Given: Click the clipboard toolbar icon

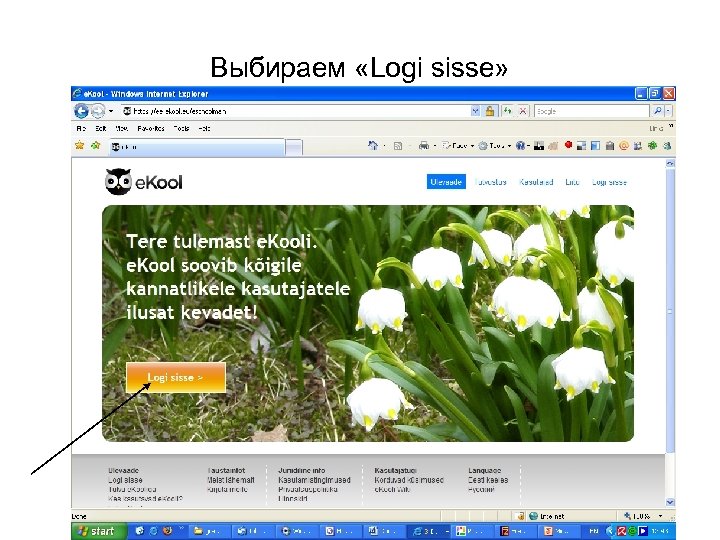Looking at the screenshot, I should point(610,146).
